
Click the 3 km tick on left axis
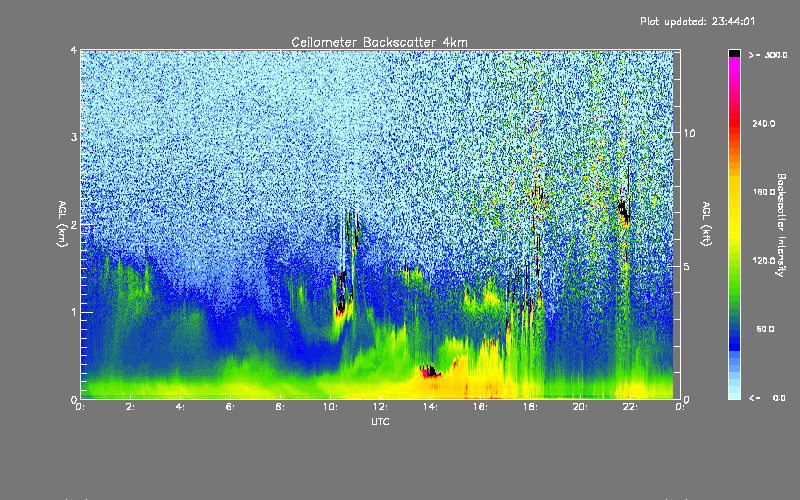pyautogui.click(x=74, y=137)
